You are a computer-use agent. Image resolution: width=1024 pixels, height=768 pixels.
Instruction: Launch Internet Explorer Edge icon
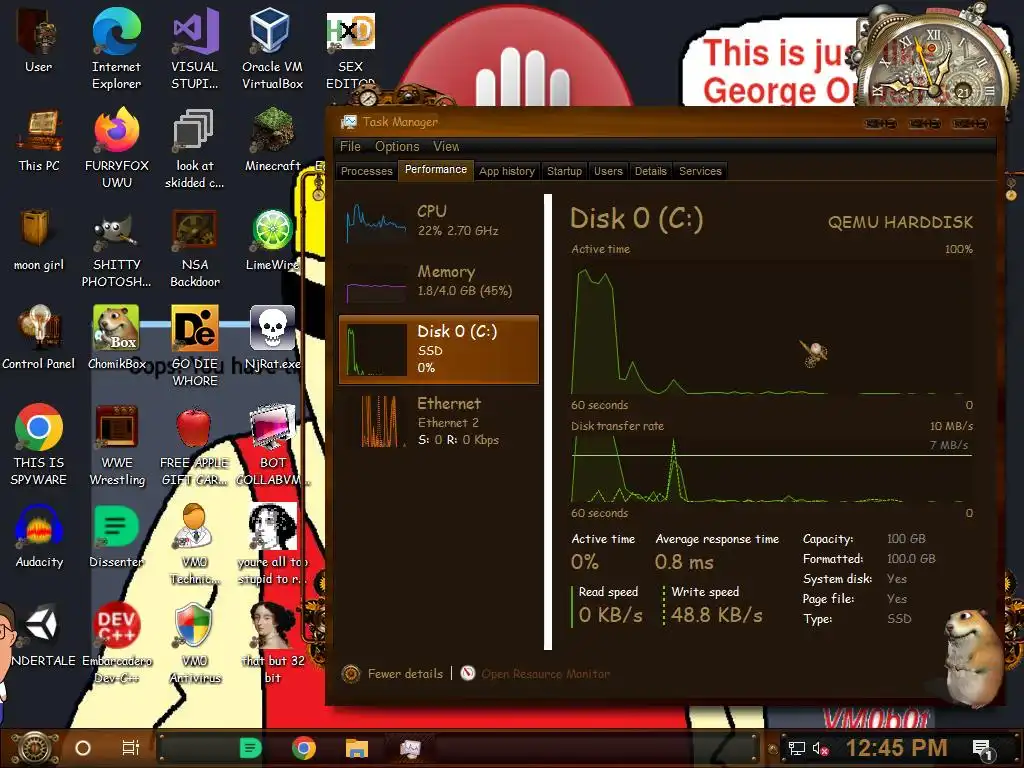tap(116, 49)
